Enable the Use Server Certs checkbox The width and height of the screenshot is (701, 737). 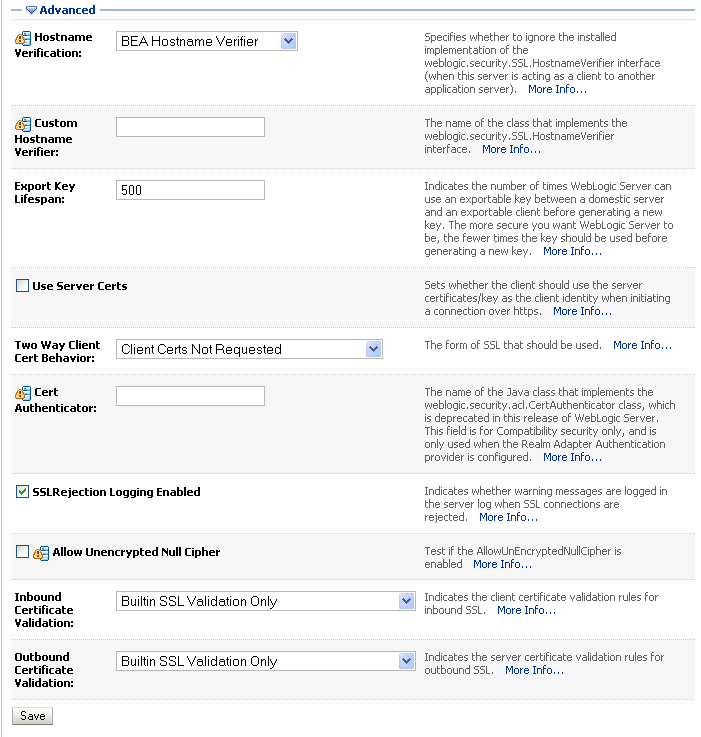(23, 286)
